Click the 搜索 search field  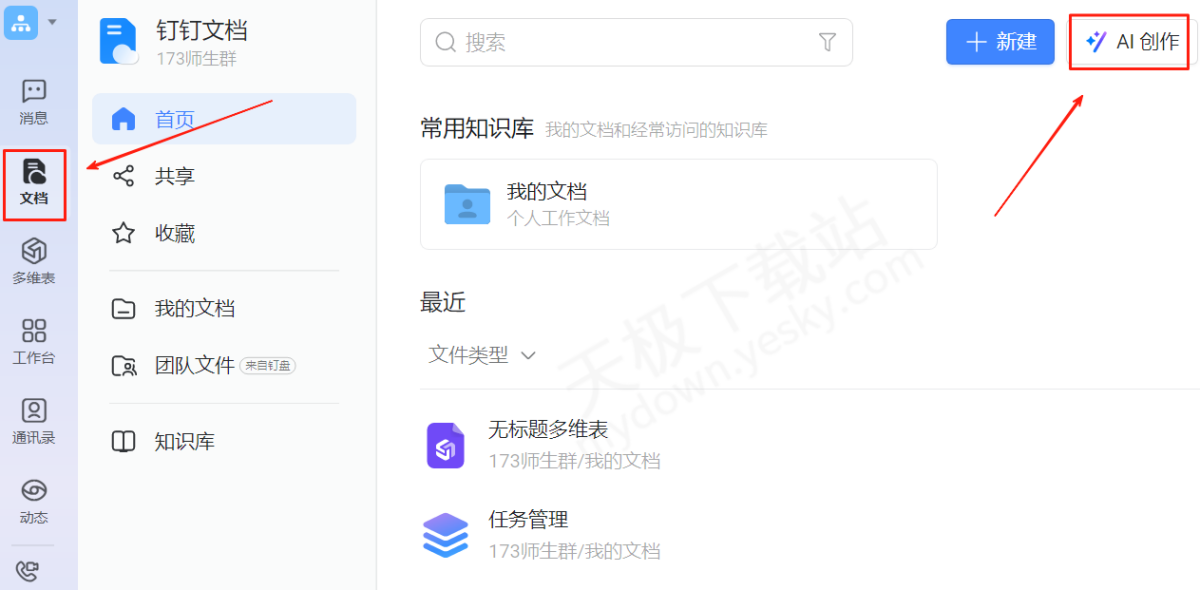tap(636, 42)
